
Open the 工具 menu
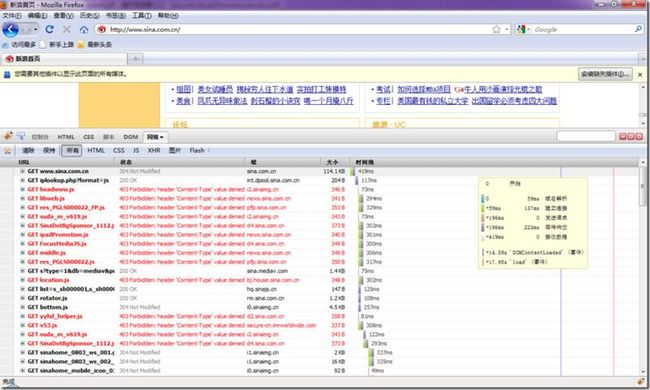click(x=141, y=16)
